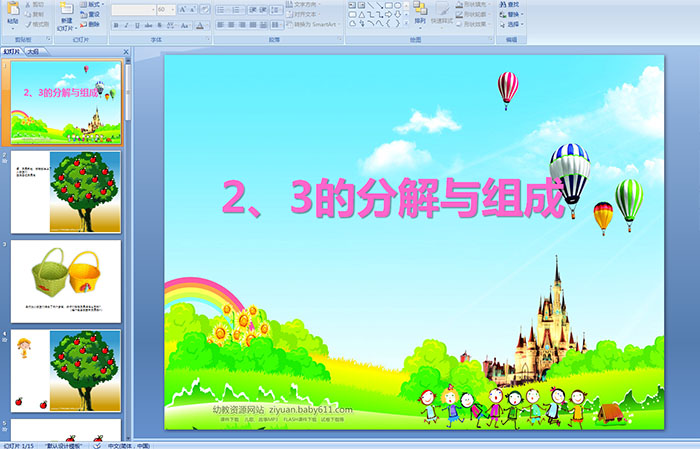This screenshot has width=700, height=449.
Task: Select the Text Box shape
Action: 352,5
